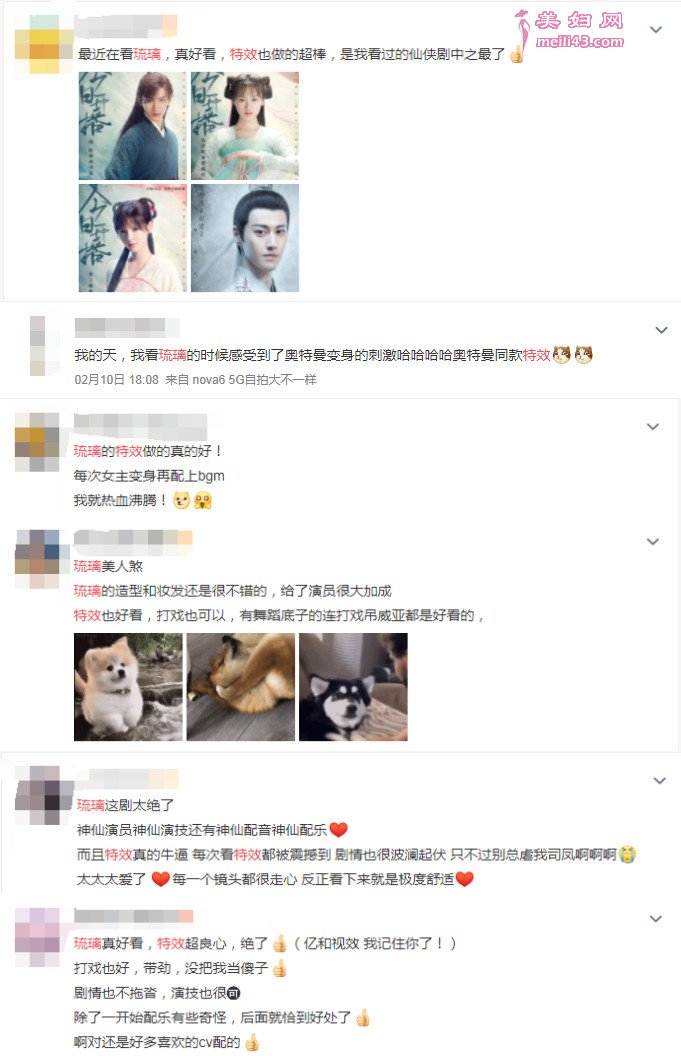Click the 美妇网 meili43.com watermark logo
681x1056 pixels.
[570, 30]
